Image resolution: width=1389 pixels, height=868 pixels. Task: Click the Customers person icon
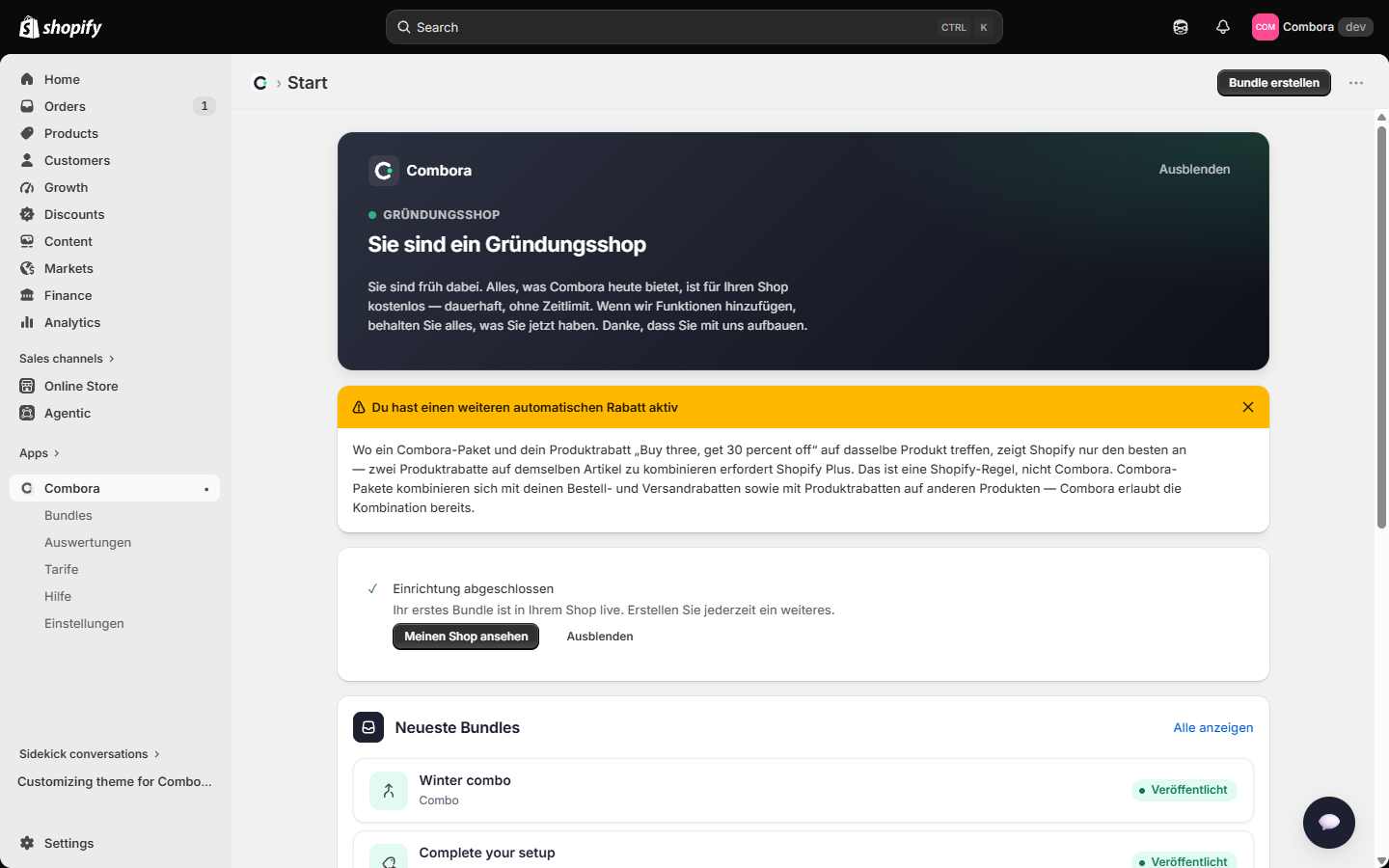click(27, 160)
